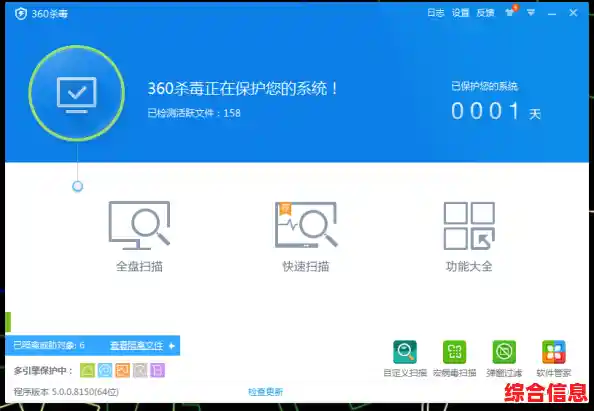
Task: Click the blue second engine icon
Action: click(x=105, y=370)
